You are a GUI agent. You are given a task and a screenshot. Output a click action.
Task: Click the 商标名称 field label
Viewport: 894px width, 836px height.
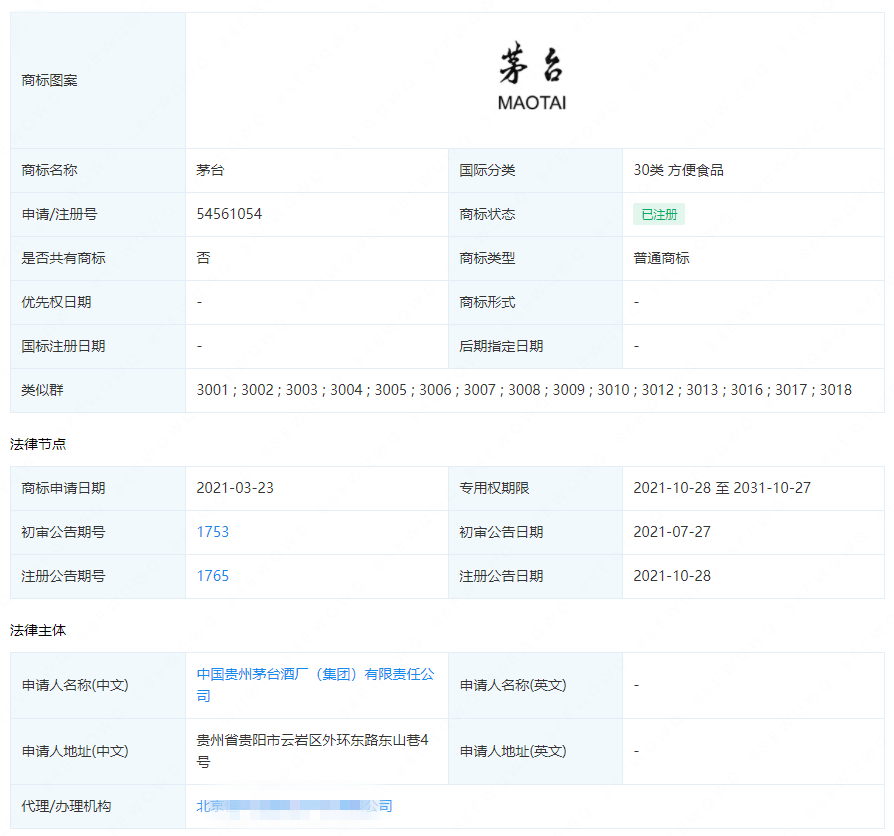click(49, 170)
